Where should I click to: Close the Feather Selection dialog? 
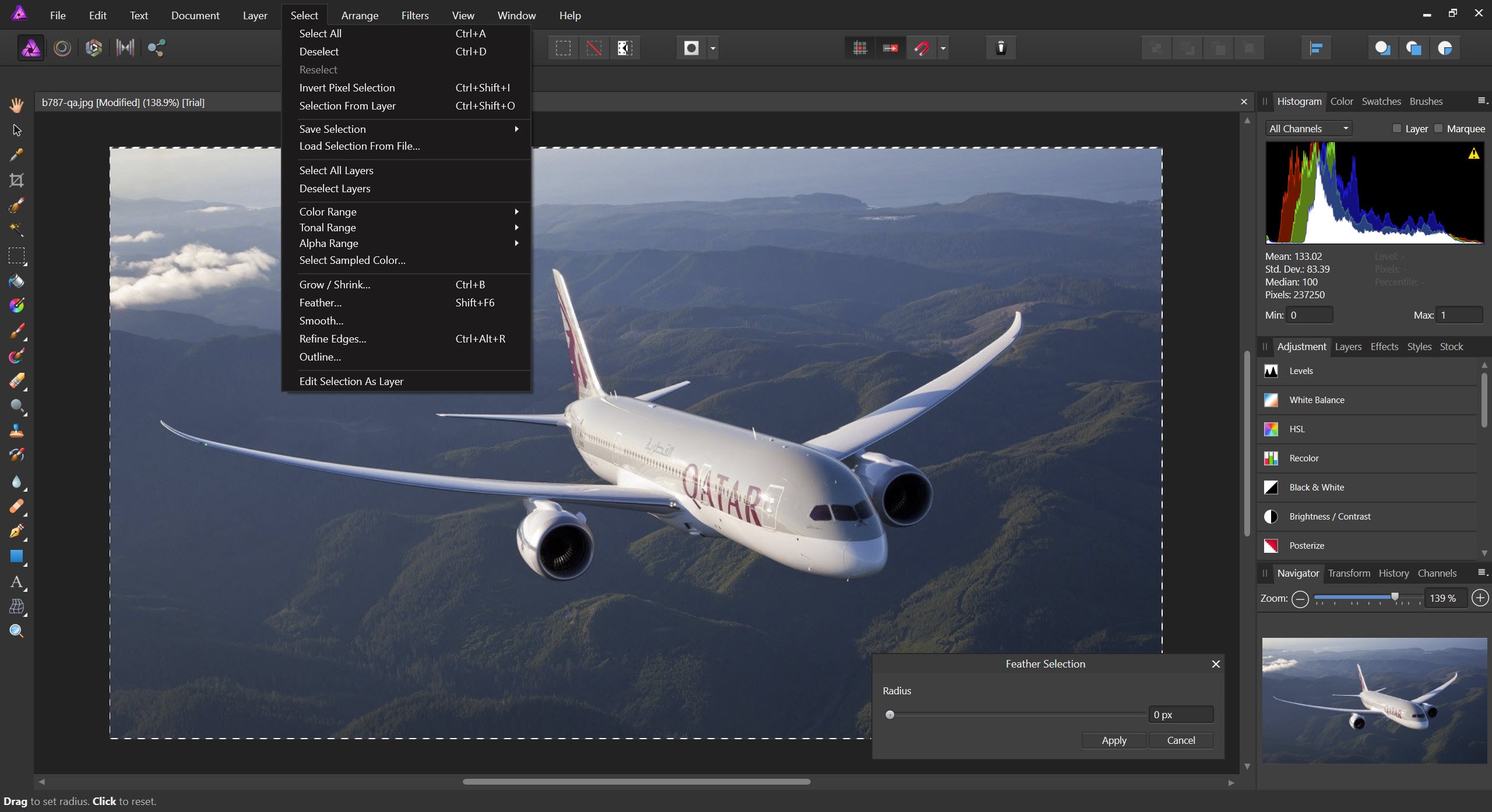[1216, 664]
